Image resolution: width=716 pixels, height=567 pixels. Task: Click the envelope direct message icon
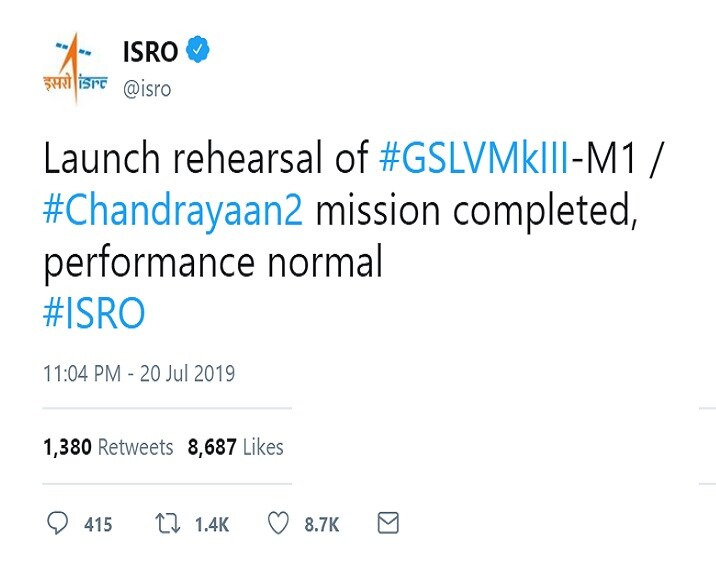click(387, 523)
